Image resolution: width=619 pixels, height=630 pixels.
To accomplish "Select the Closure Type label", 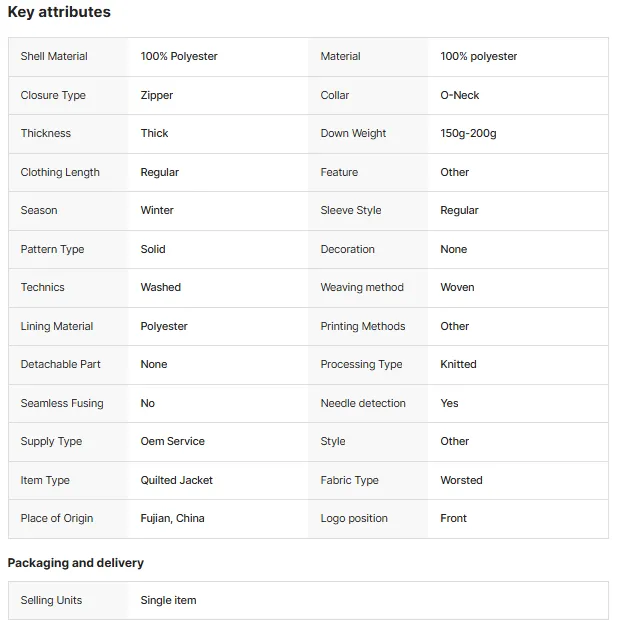I will click(53, 95).
